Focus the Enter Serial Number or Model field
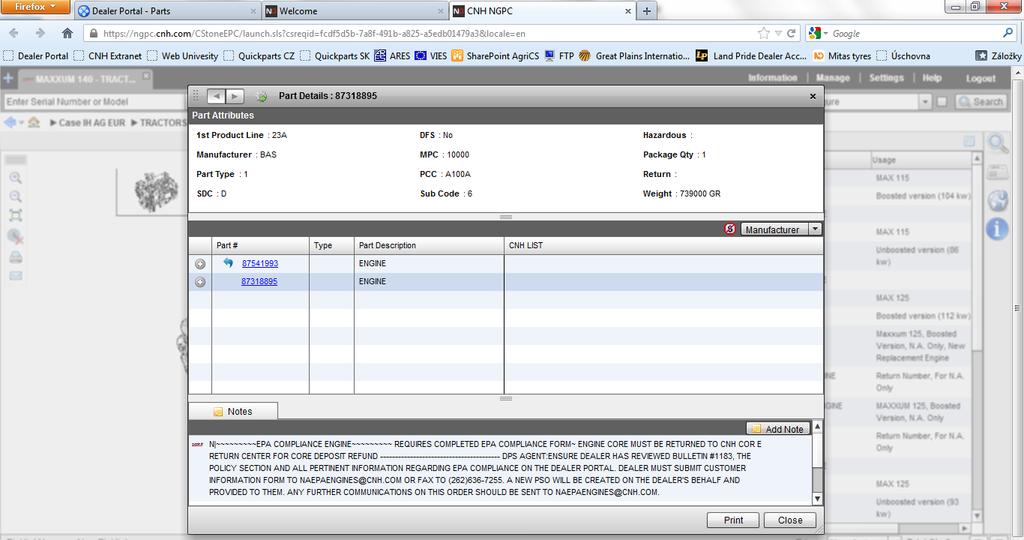The image size is (1024, 540). click(94, 102)
